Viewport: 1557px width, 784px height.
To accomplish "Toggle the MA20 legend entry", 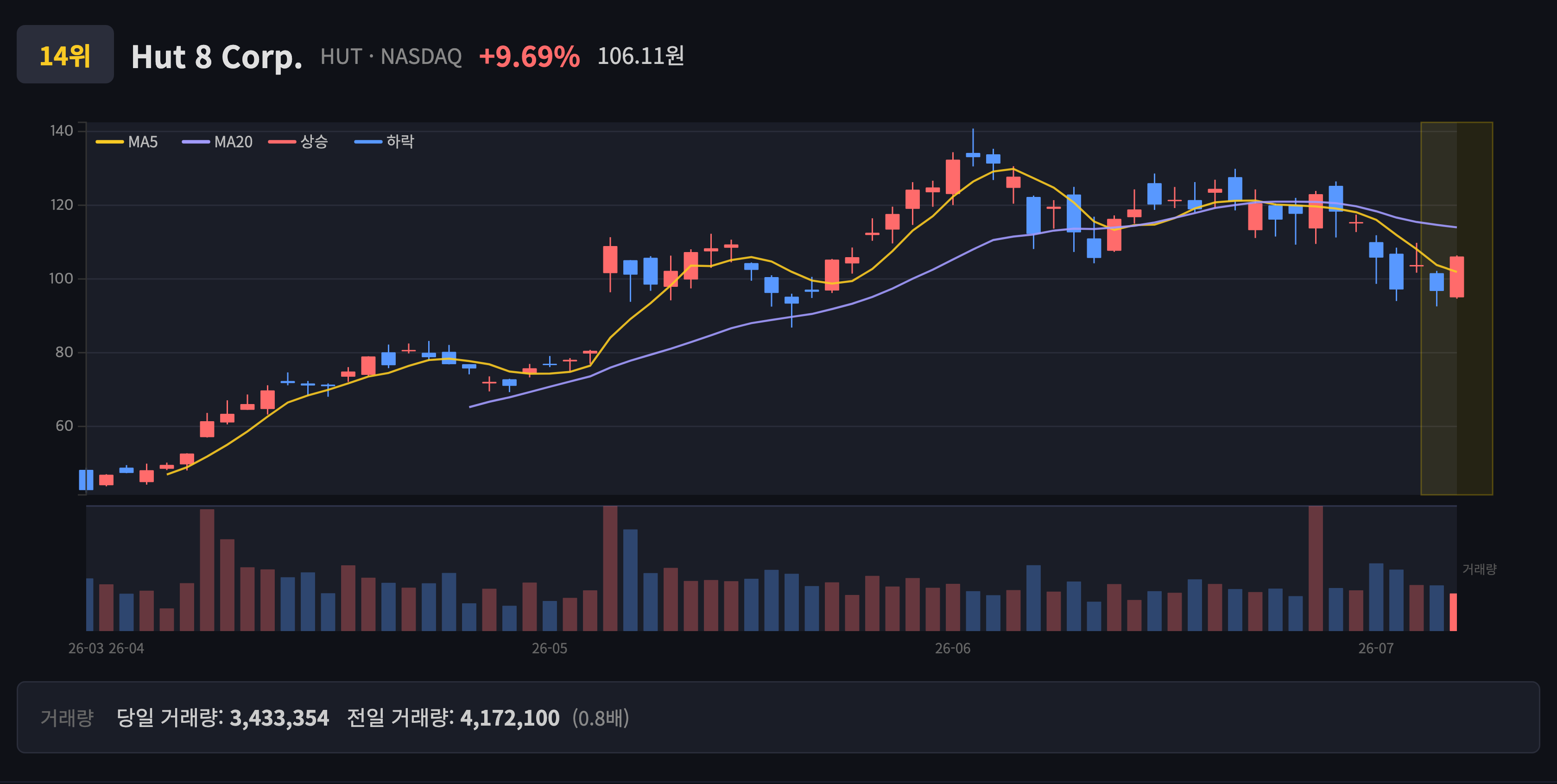I will [218, 142].
